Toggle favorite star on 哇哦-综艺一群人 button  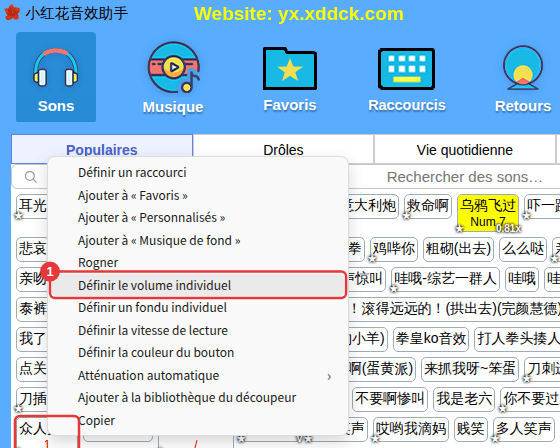click(394, 289)
